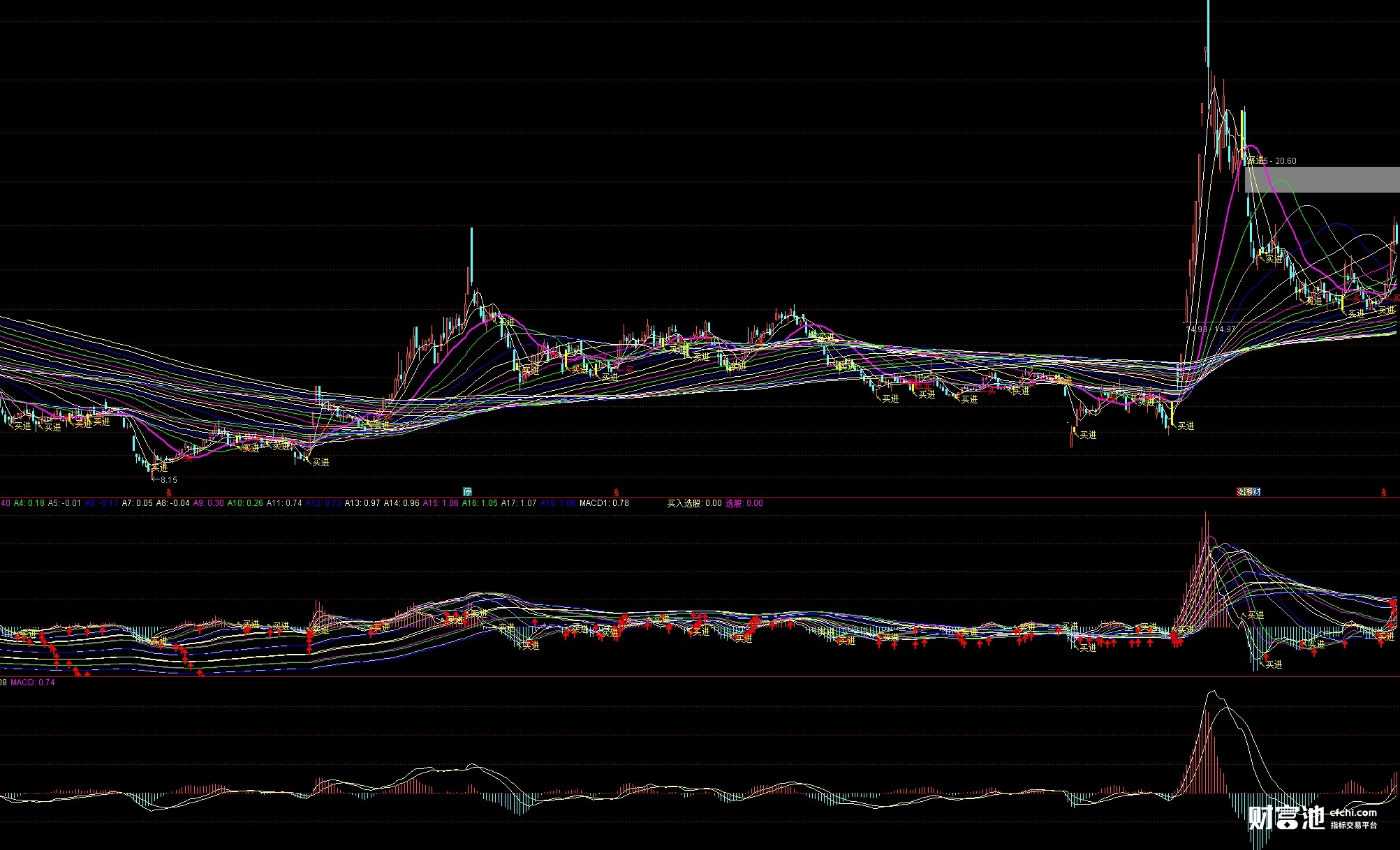Select the 买入选股: 0.00 indicator label
Viewport: 1400px width, 850px height.
pos(694,503)
